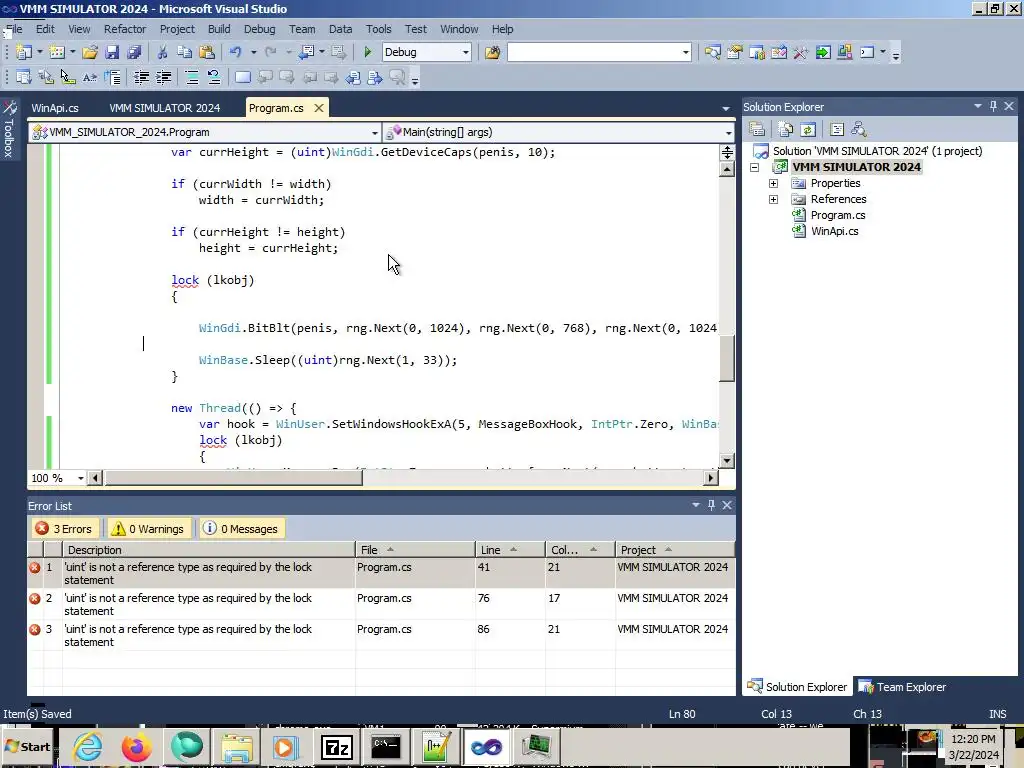Open the Start Page green arrow icon
1024x768 pixels.
(x=823, y=52)
